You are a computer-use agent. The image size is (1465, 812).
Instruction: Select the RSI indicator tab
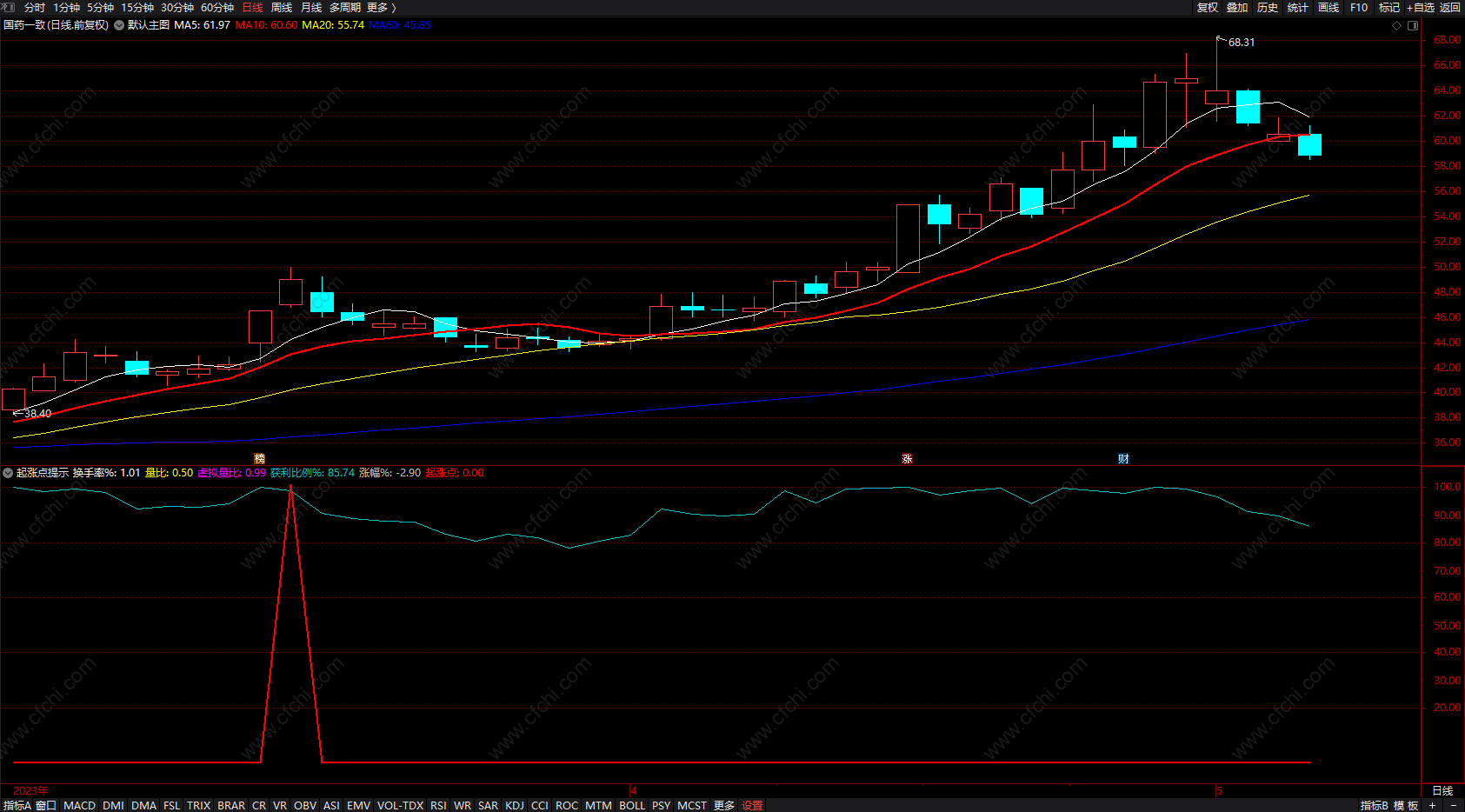coord(438,805)
